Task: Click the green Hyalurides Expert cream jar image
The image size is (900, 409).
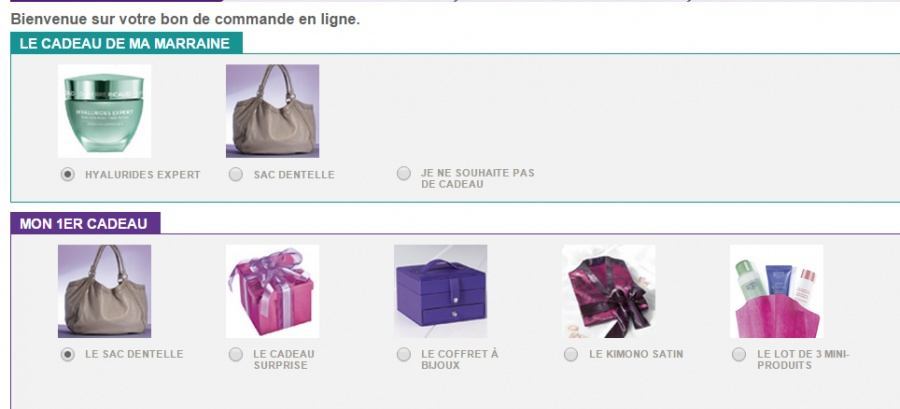Action: [104, 111]
